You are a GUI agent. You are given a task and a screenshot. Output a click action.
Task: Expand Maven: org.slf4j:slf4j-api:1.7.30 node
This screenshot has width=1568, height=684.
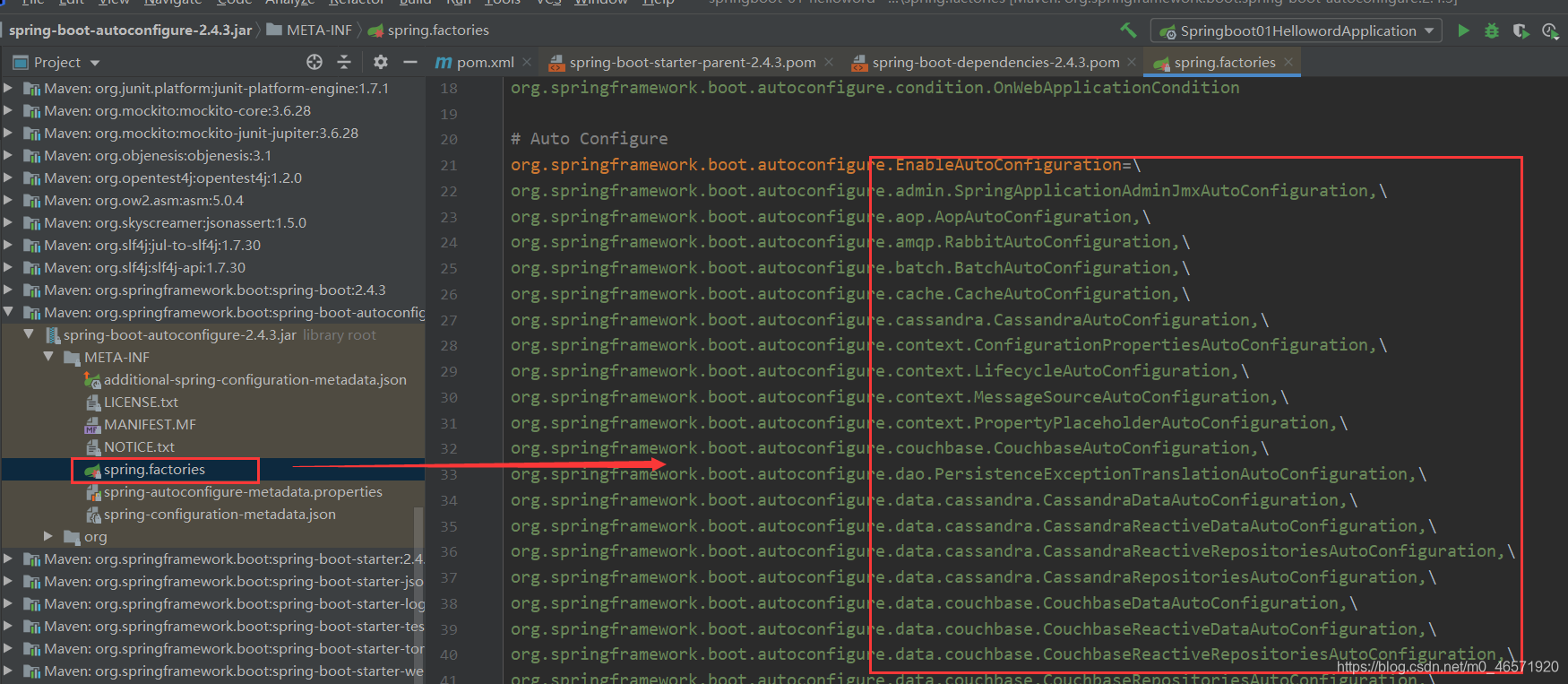[9, 268]
